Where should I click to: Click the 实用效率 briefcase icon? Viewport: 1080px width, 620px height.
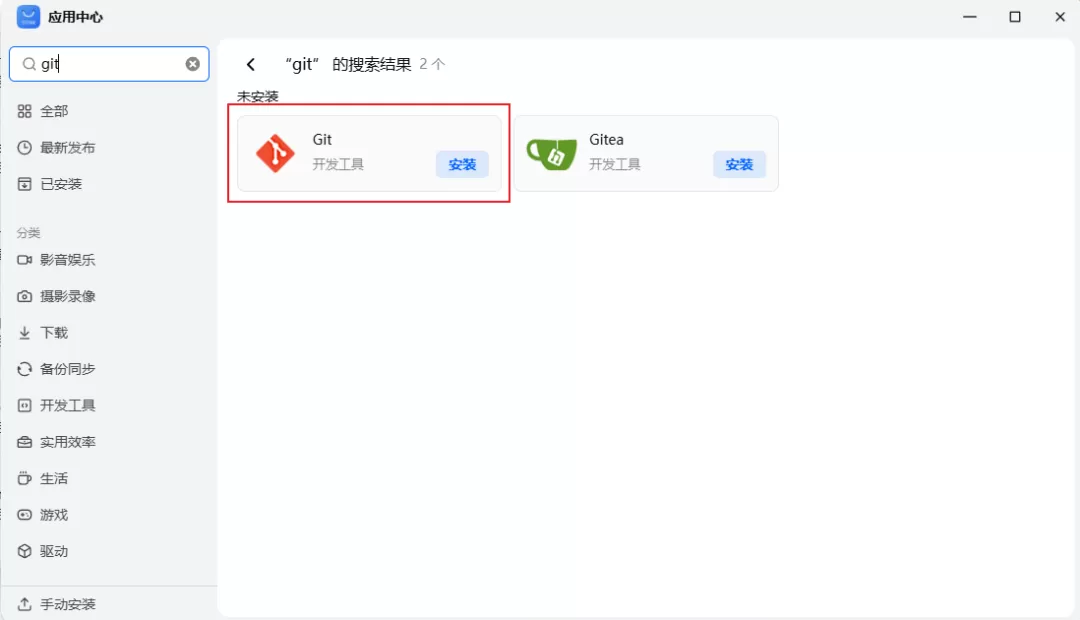(x=25, y=442)
